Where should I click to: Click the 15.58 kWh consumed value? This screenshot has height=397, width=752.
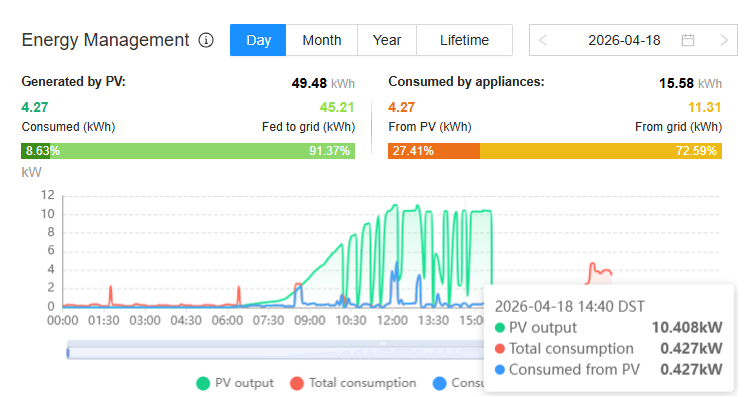tap(690, 83)
